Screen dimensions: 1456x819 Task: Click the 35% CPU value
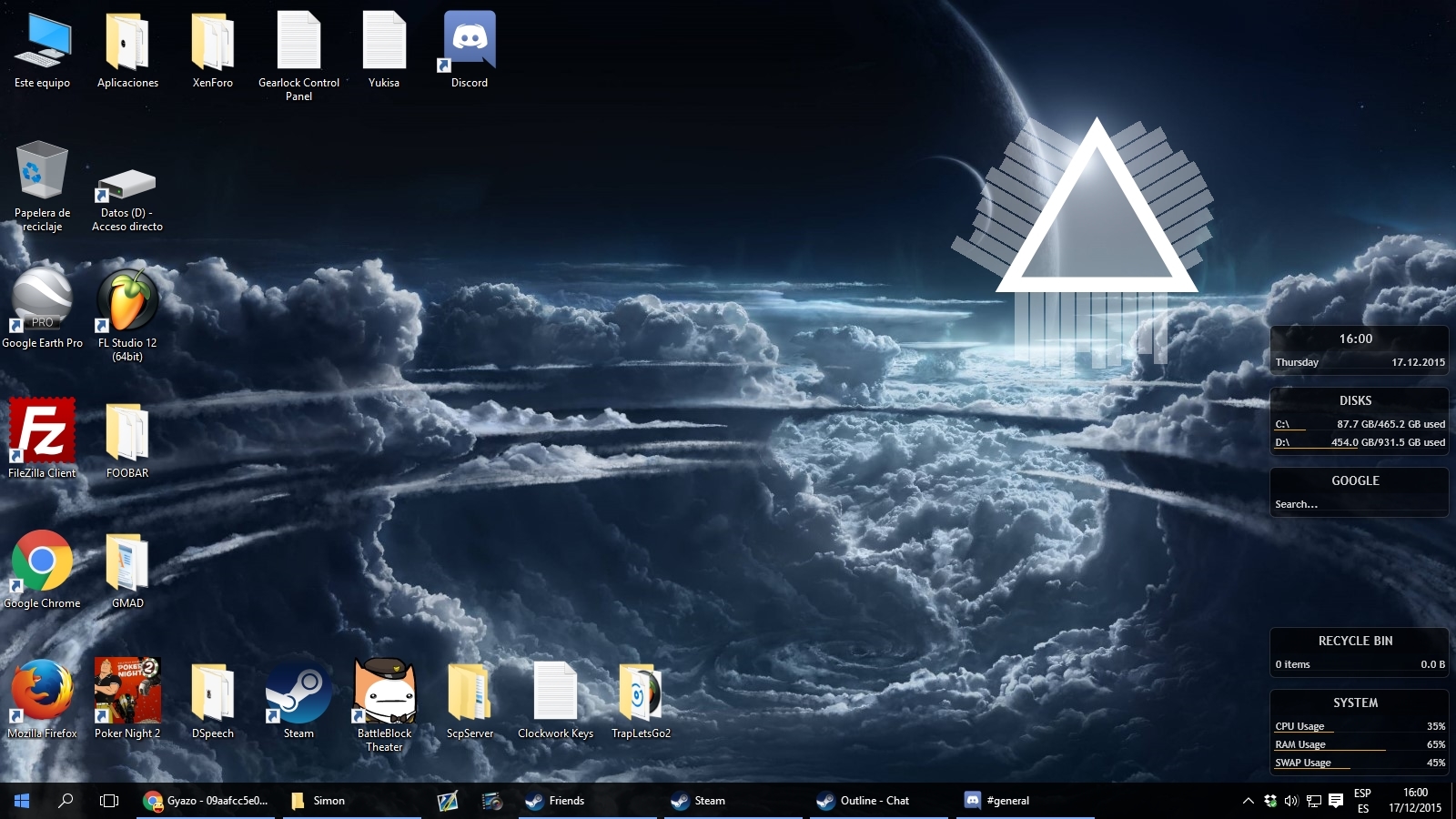pos(1436,726)
